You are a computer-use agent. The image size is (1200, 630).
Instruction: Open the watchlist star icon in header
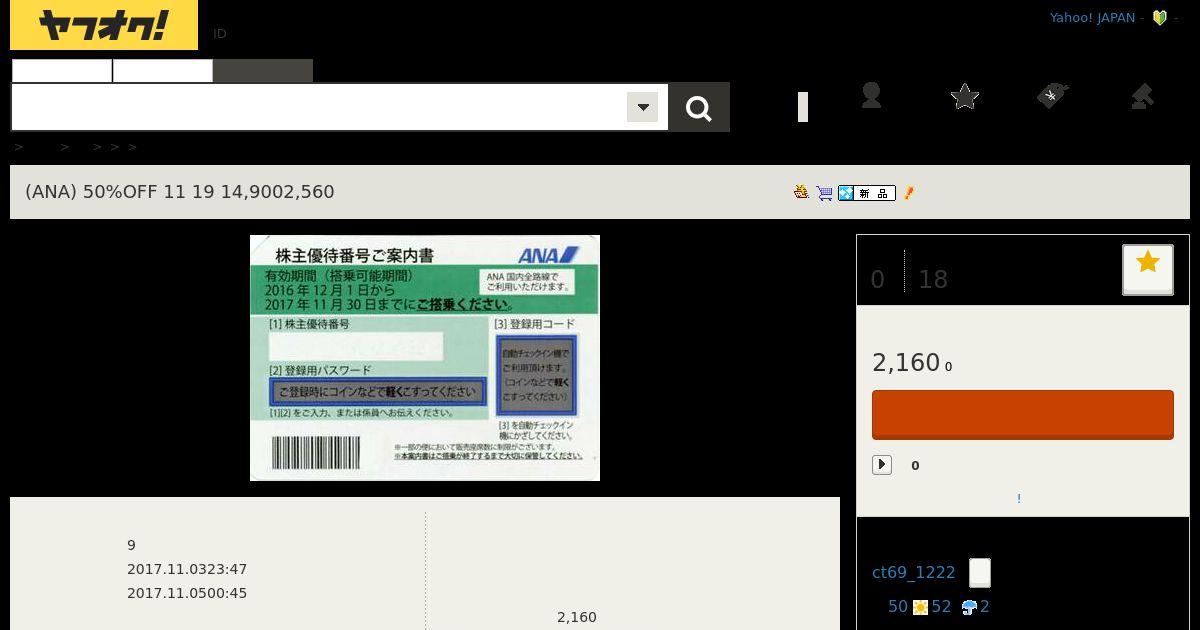click(965, 96)
